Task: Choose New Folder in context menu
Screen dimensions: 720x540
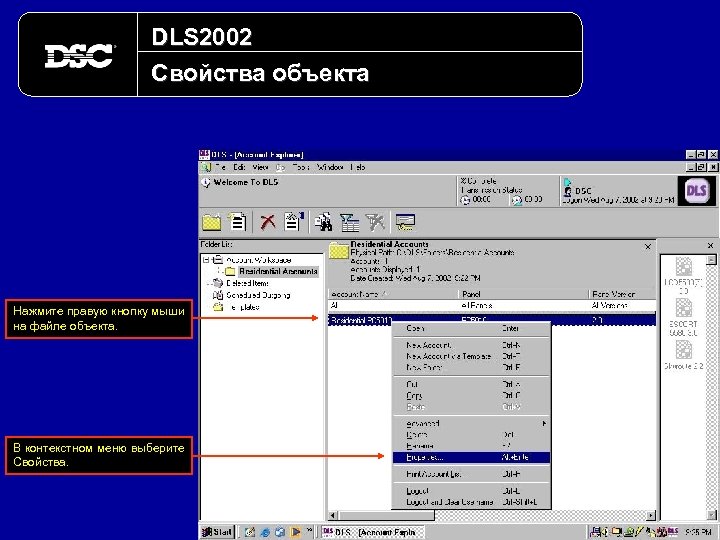Action: pos(471,367)
